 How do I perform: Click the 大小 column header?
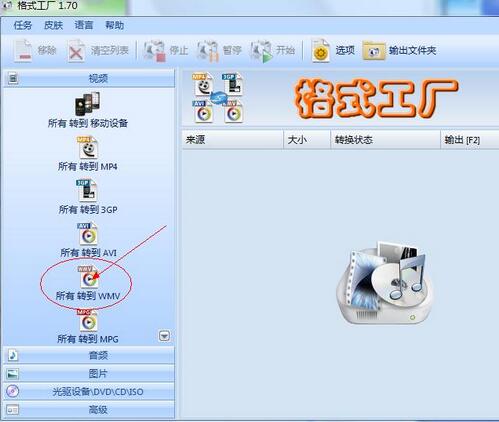[x=307, y=140]
